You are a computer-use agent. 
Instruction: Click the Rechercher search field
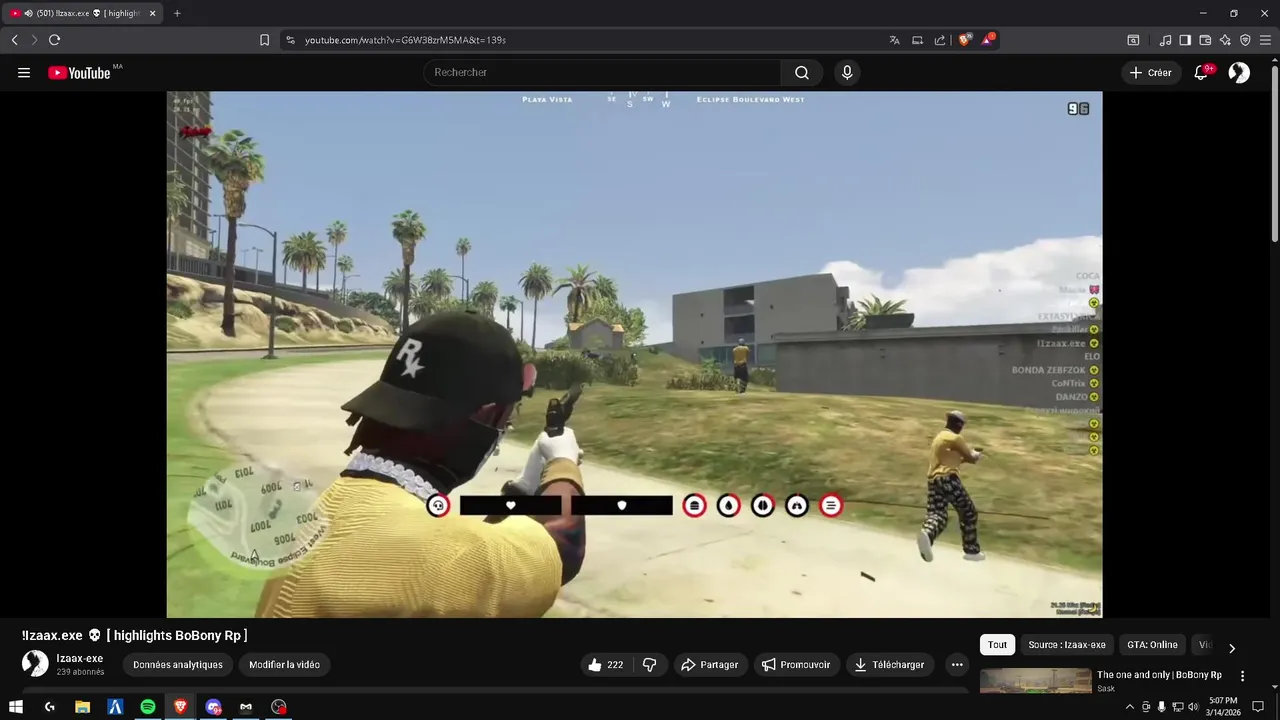click(602, 73)
